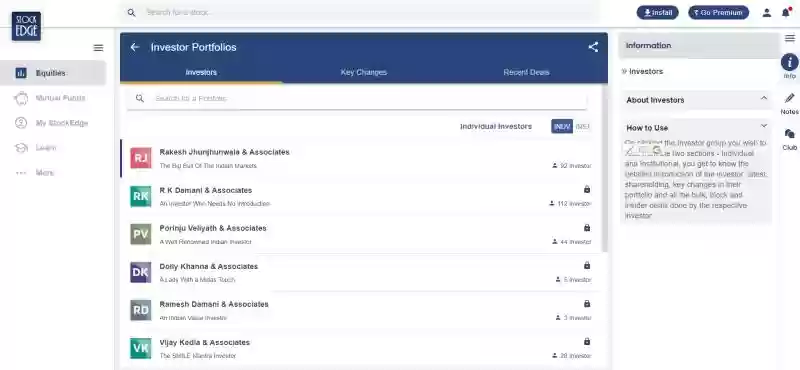Open the Notes pencil icon

pyautogui.click(x=789, y=98)
